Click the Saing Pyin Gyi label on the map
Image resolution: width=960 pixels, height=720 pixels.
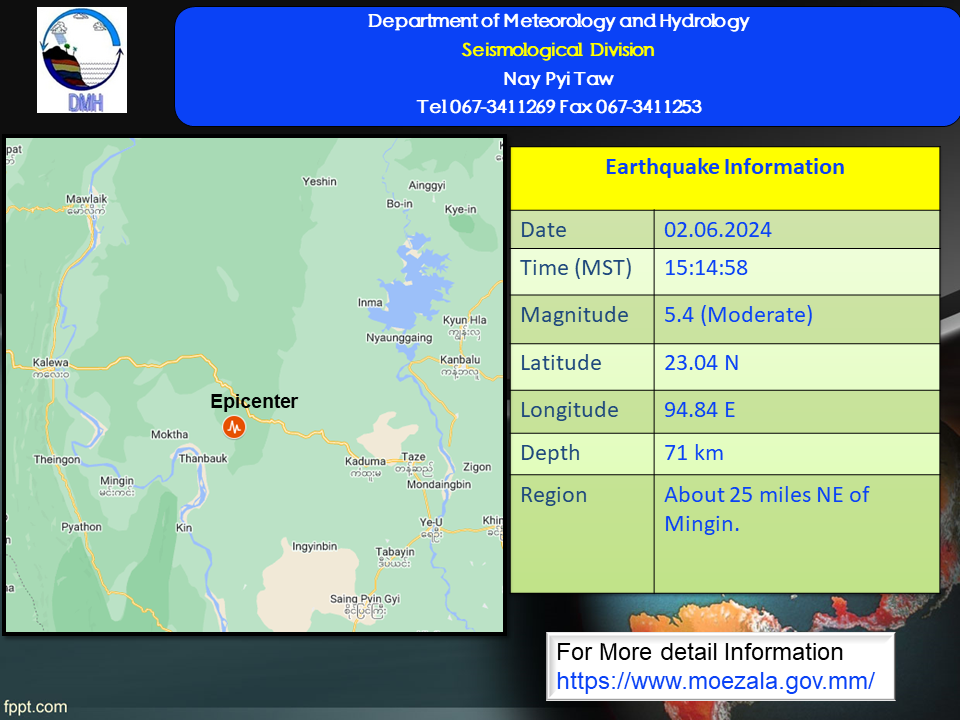[365, 599]
